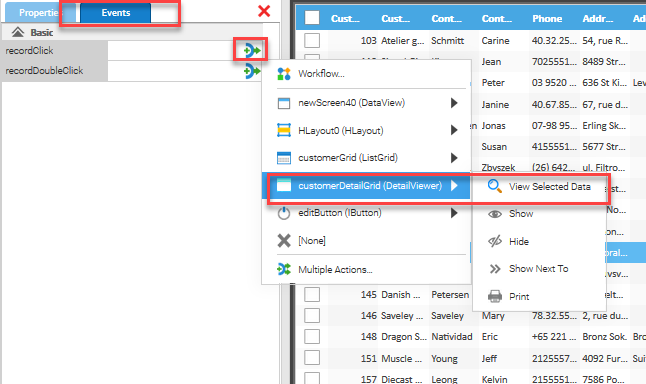Screen dimensions: 646x384
Task: Open recordDoubleClick action picker icon
Action: coord(252,71)
